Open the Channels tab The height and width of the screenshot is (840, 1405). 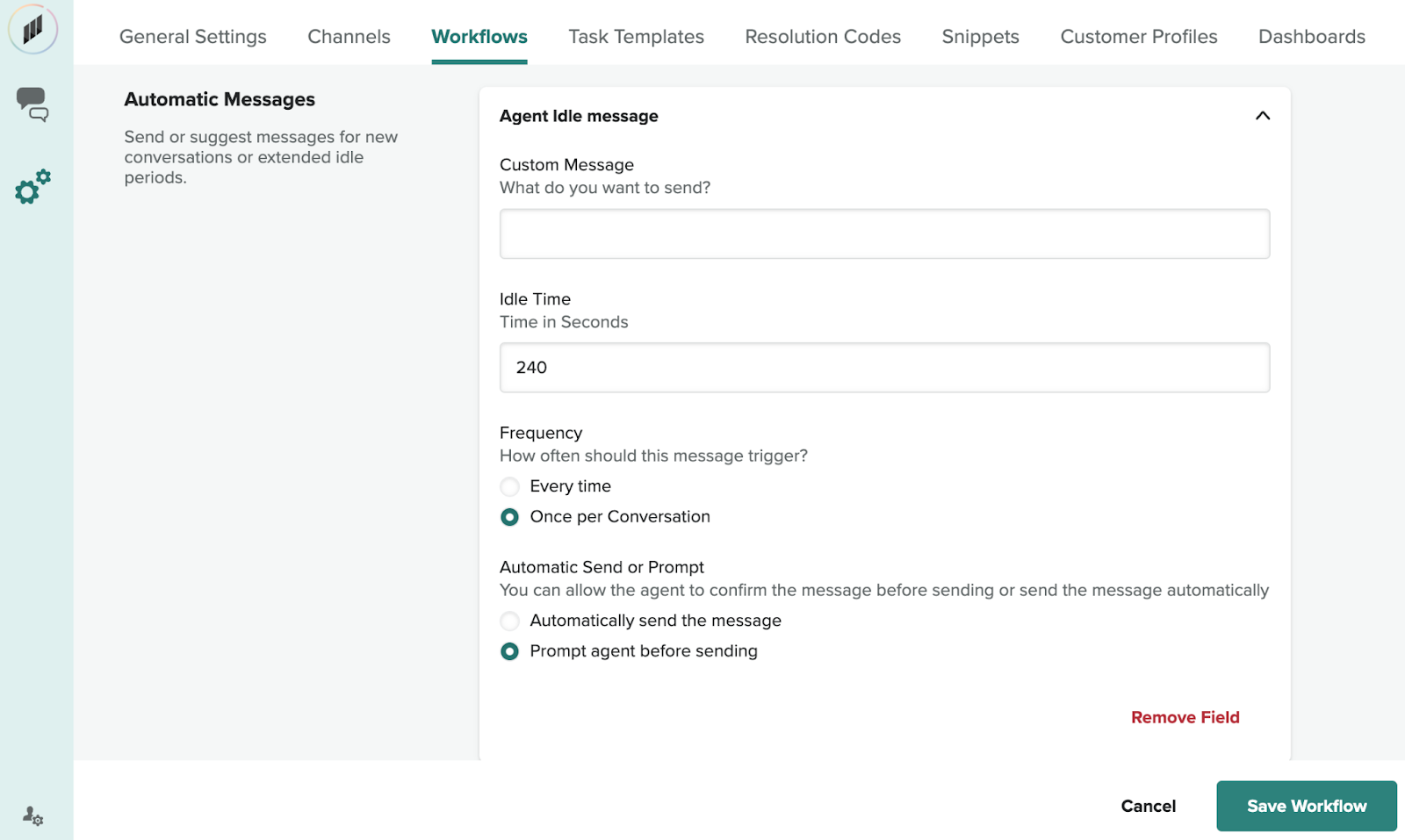[349, 37]
